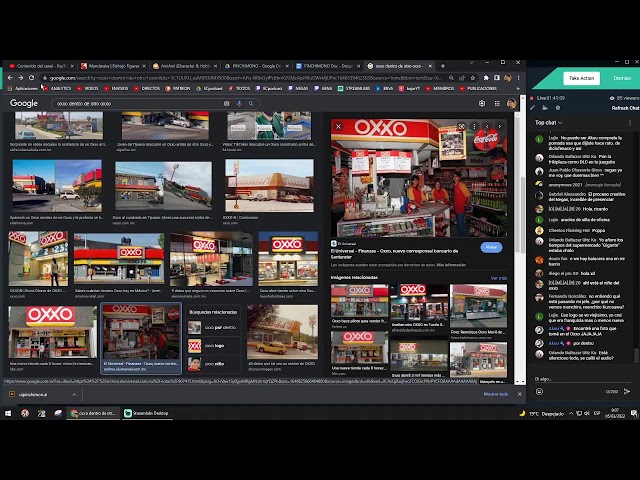Open the ANALYTICS bookmark
The image size is (640, 480).
(x=58, y=89)
